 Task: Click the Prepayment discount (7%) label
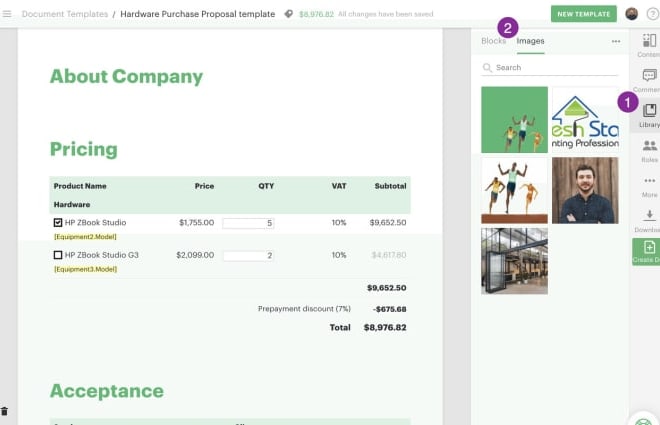(304, 308)
